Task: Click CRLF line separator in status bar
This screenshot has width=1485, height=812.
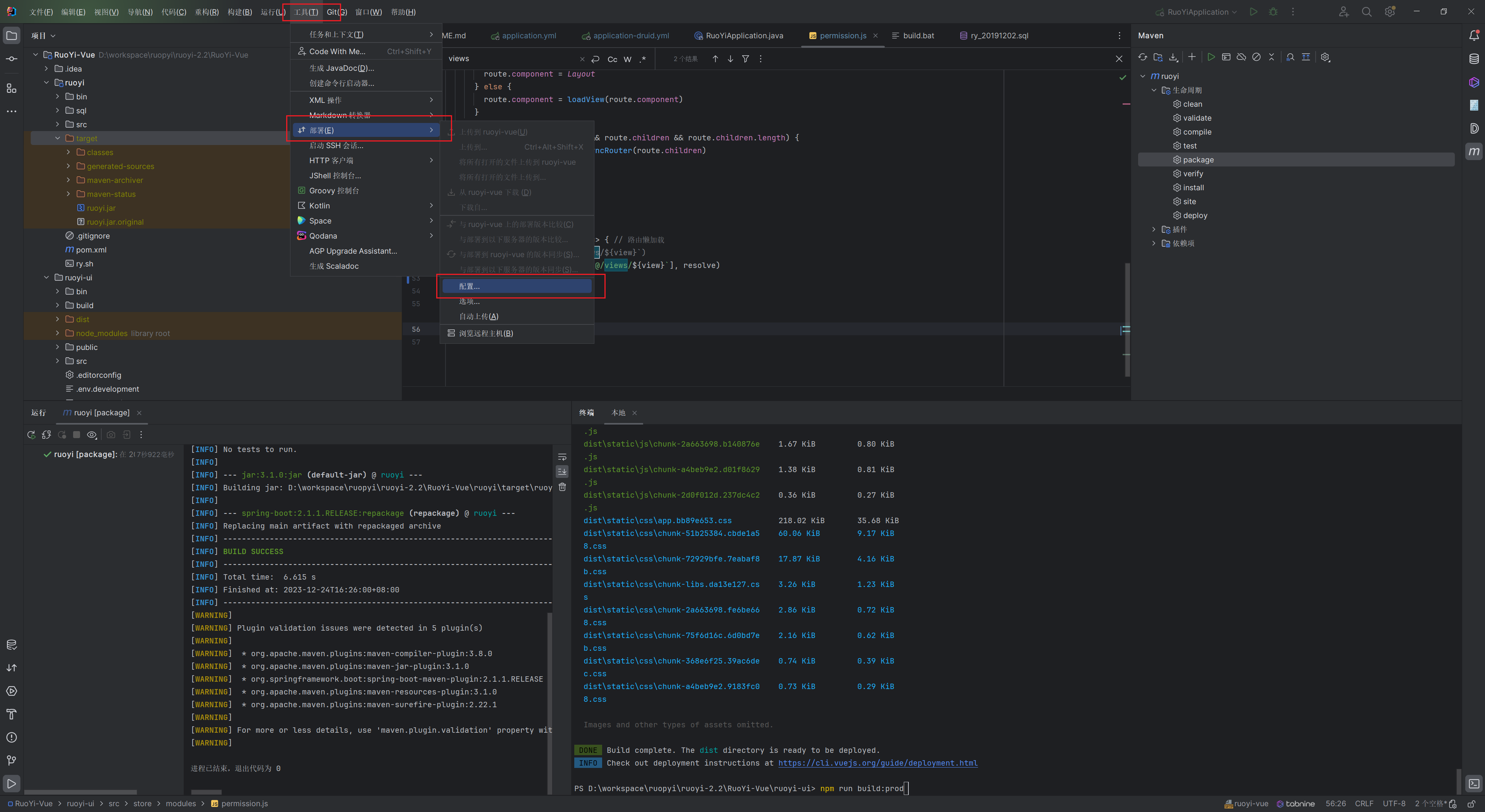Action: [1364, 803]
